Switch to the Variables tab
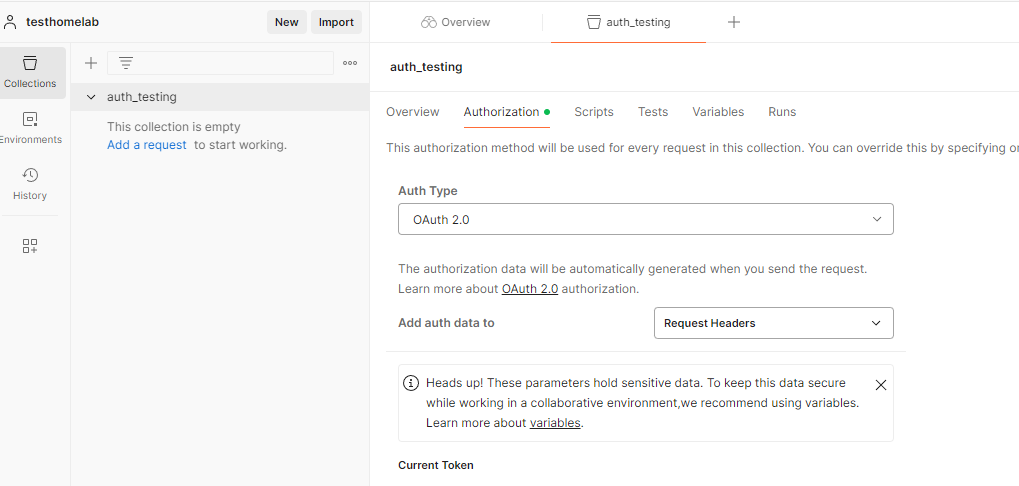This screenshot has height=486, width=1019. 718,112
